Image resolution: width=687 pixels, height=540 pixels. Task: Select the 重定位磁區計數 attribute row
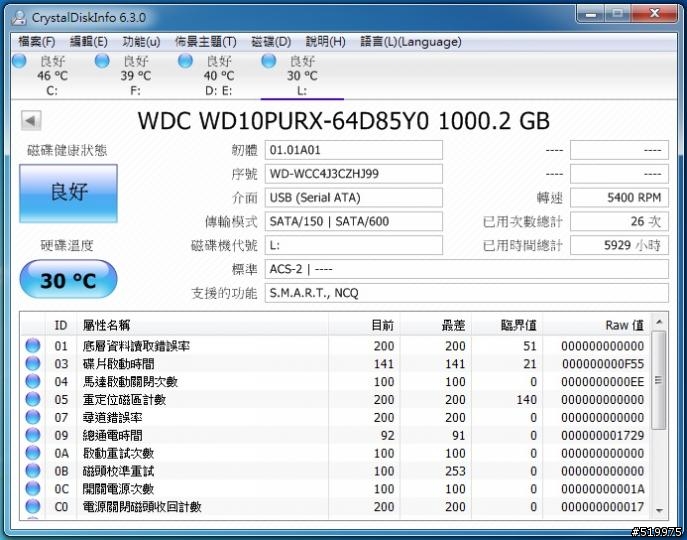tap(336, 399)
